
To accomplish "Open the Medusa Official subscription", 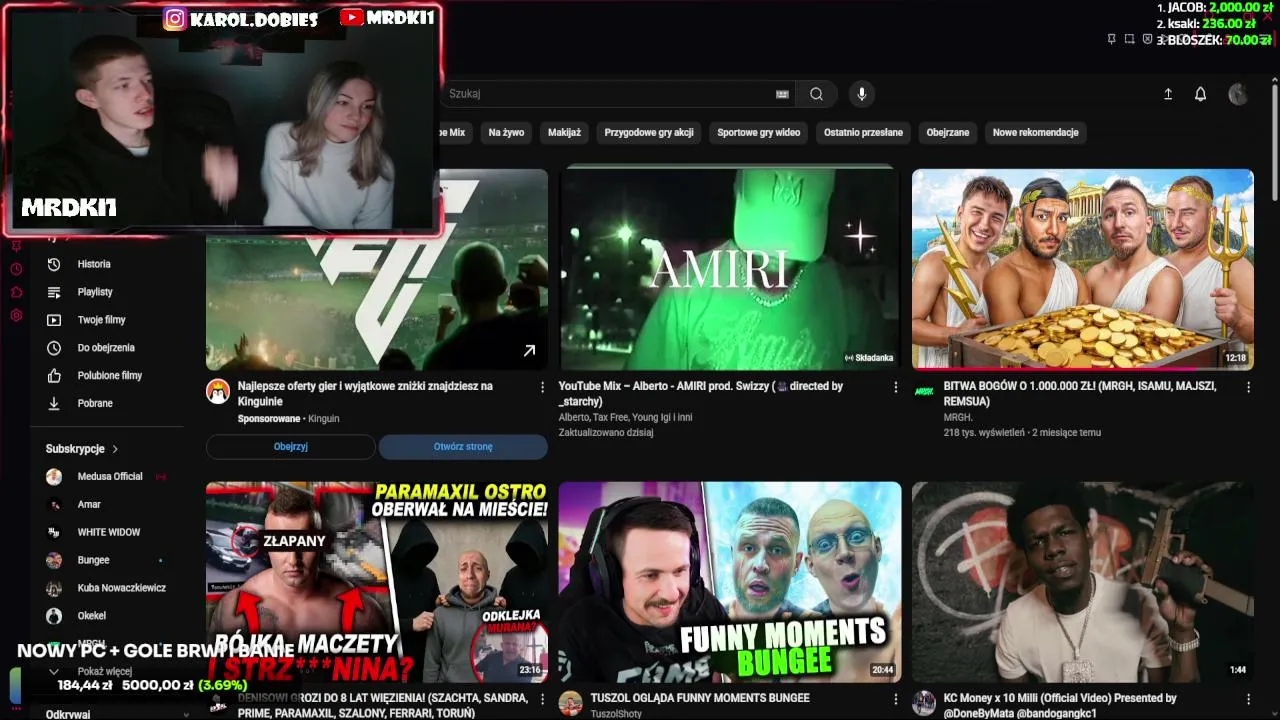I will [108, 477].
